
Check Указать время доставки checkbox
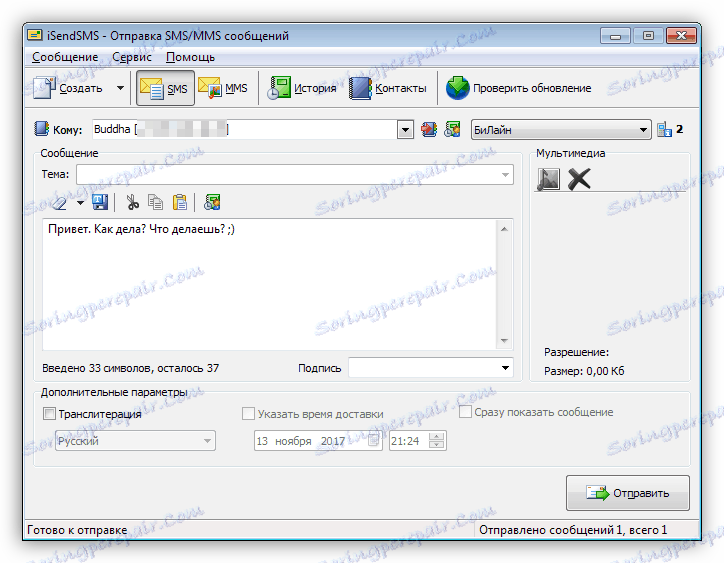248,413
